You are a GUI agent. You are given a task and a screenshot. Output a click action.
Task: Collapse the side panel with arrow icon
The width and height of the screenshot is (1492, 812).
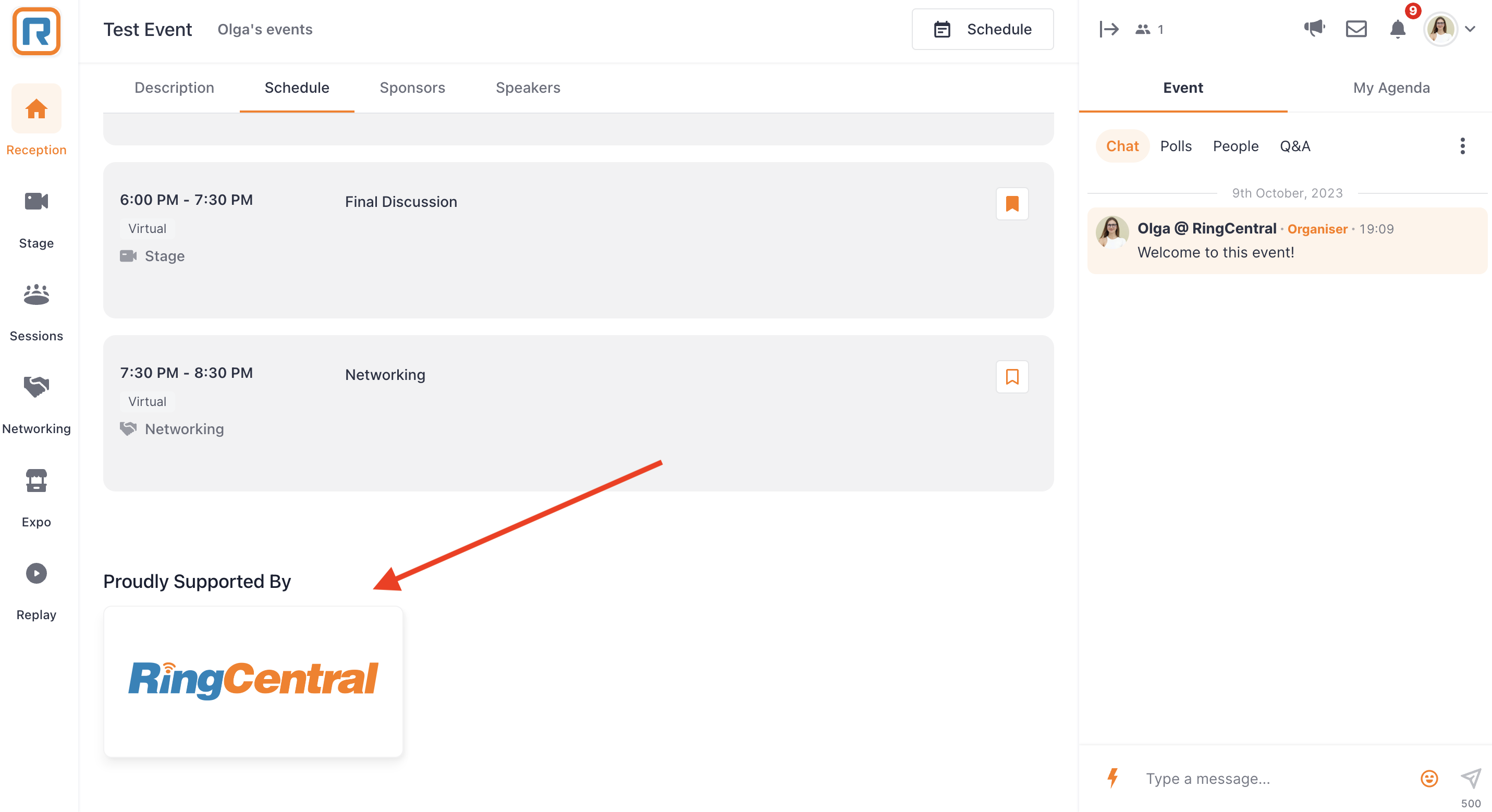(1109, 29)
